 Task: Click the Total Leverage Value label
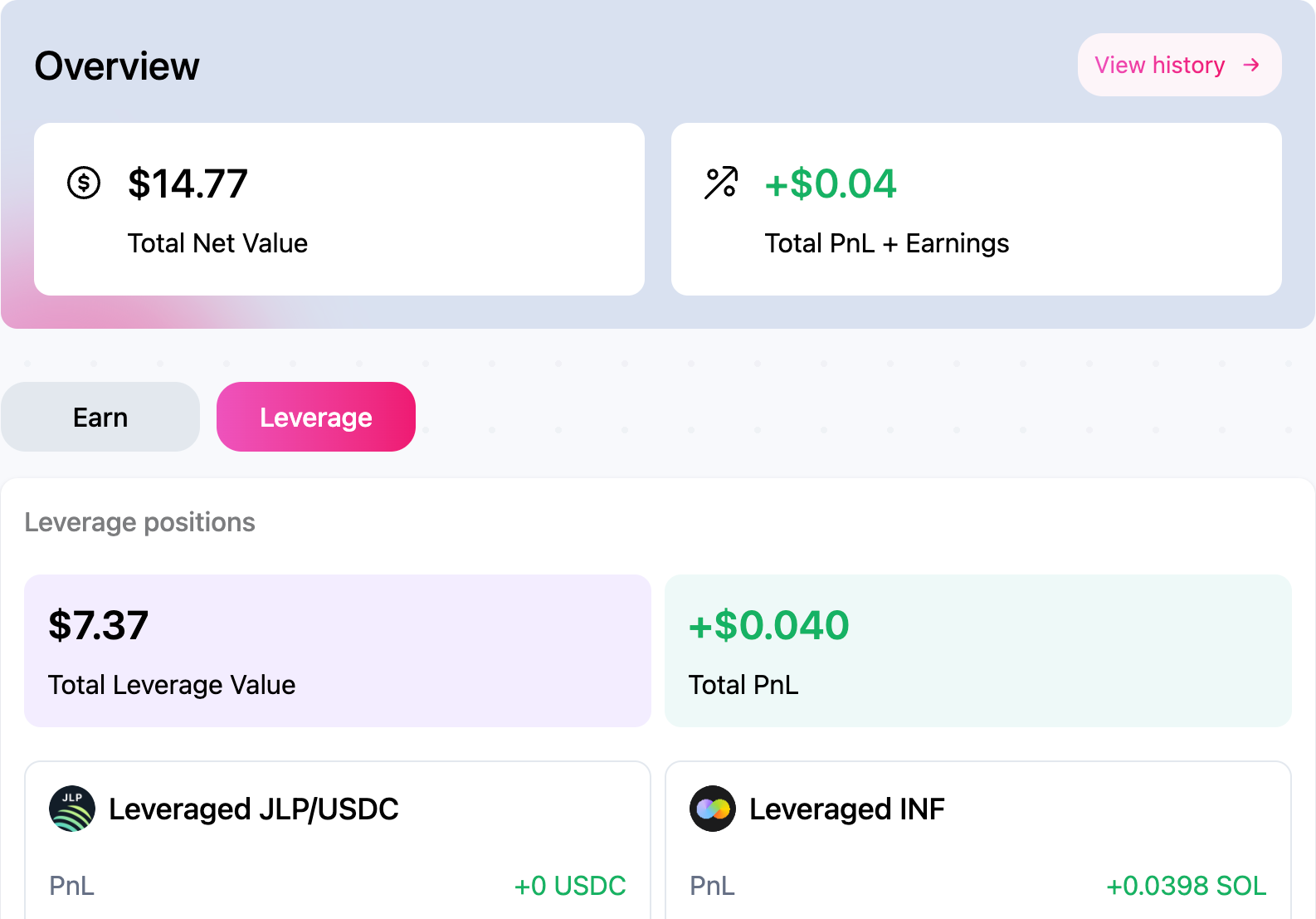172,685
